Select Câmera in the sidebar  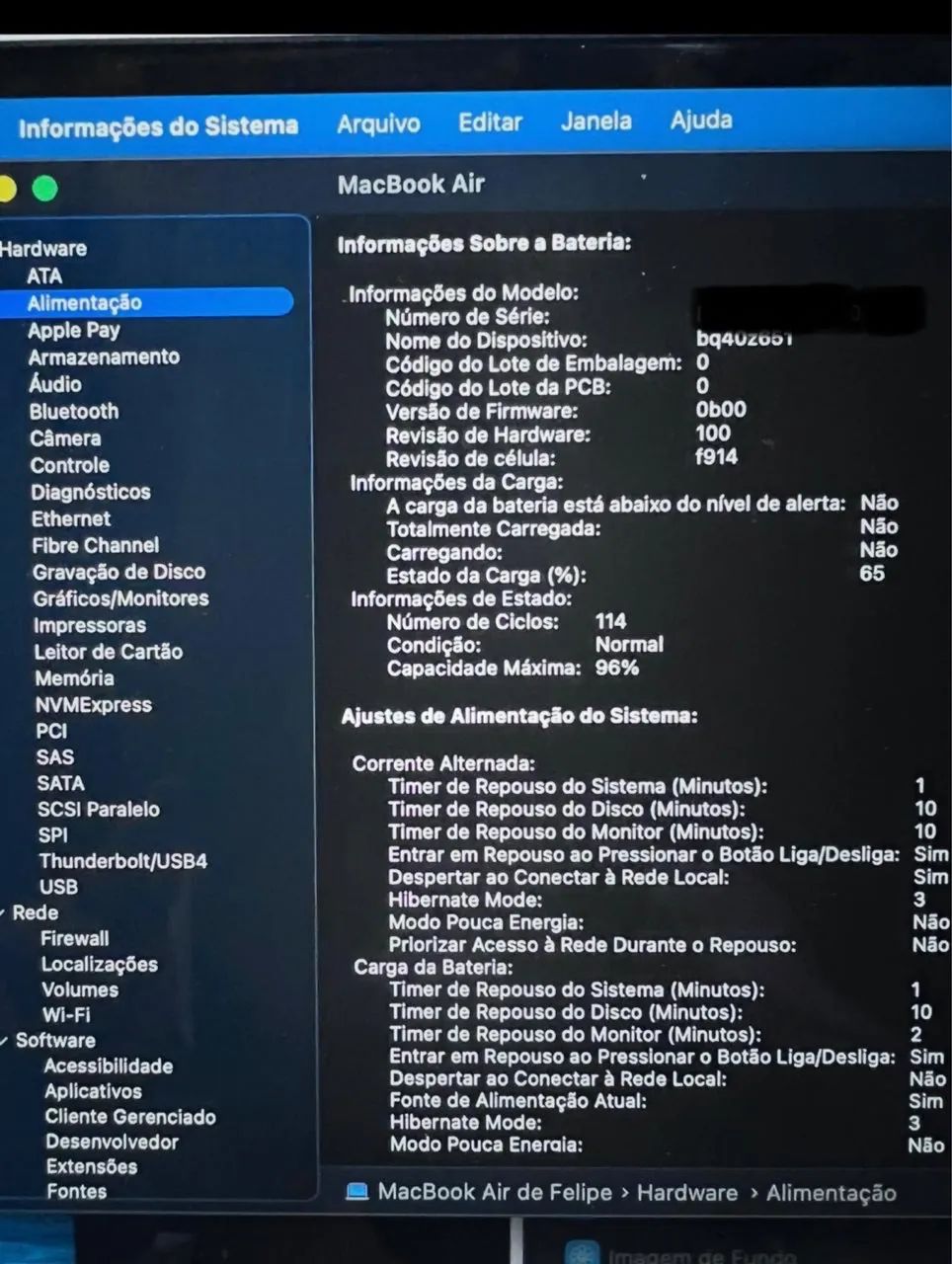[65, 437]
